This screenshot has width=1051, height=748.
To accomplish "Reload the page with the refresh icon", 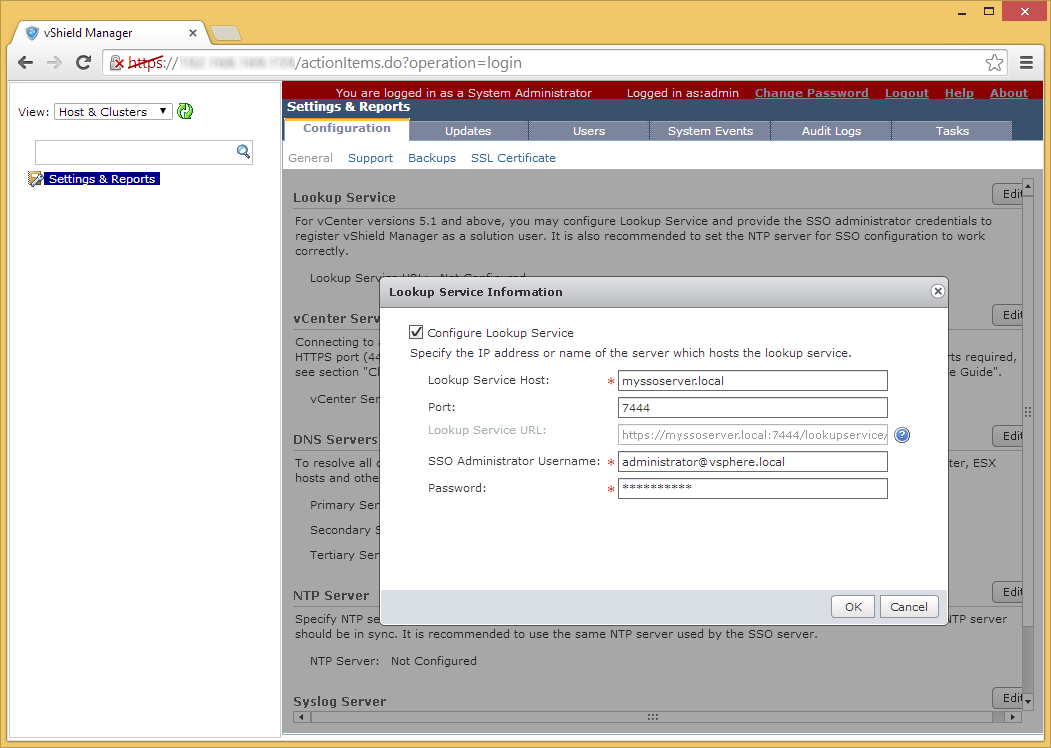I will pyautogui.click(x=84, y=62).
